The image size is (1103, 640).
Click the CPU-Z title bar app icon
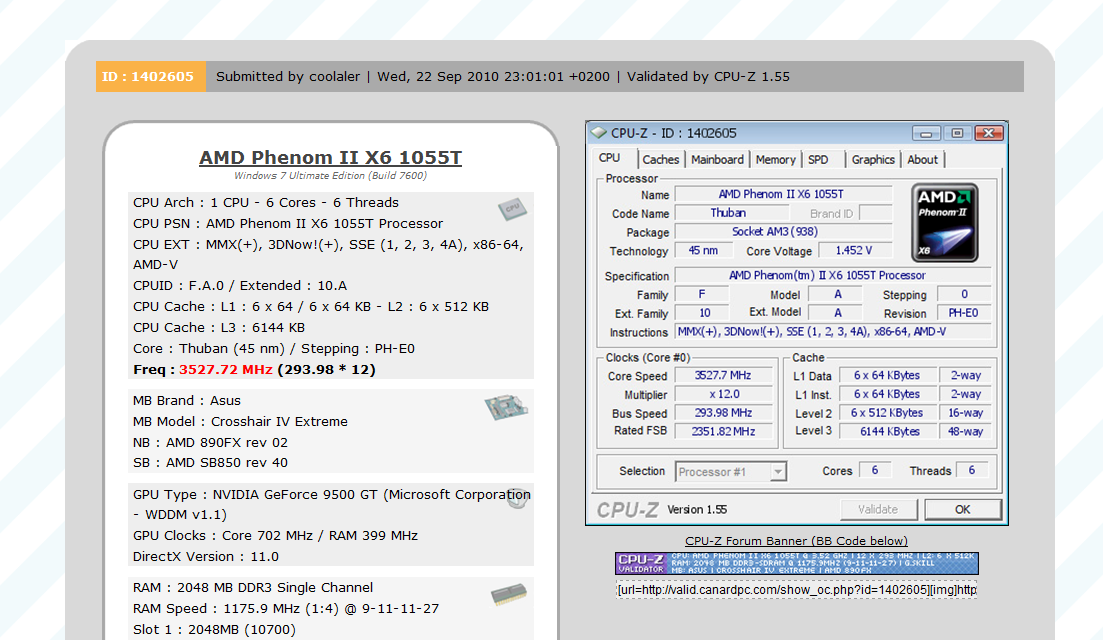pyautogui.click(x=599, y=133)
